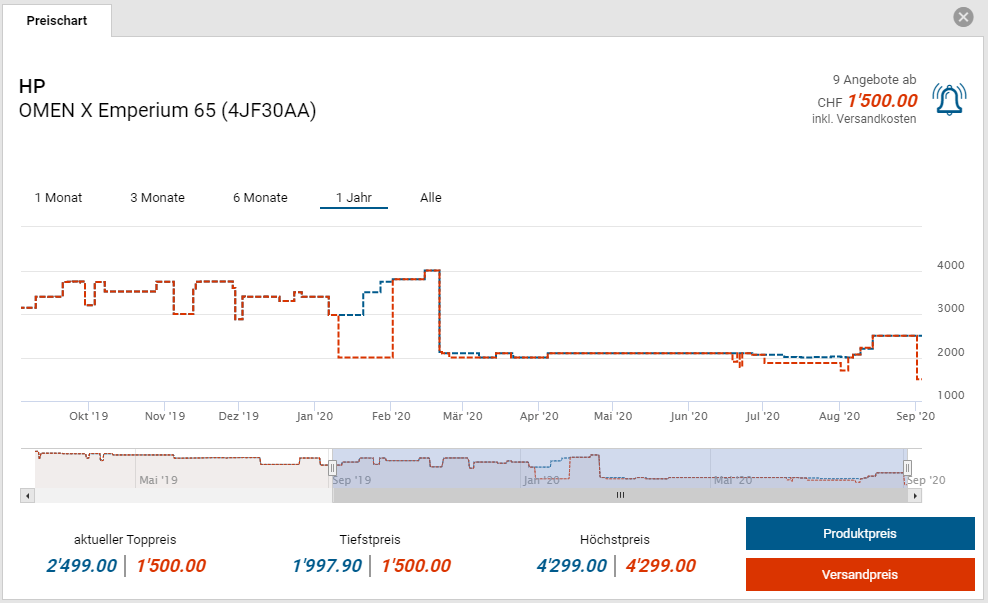
Task: Select the 6 Monate time range
Action: 260,198
